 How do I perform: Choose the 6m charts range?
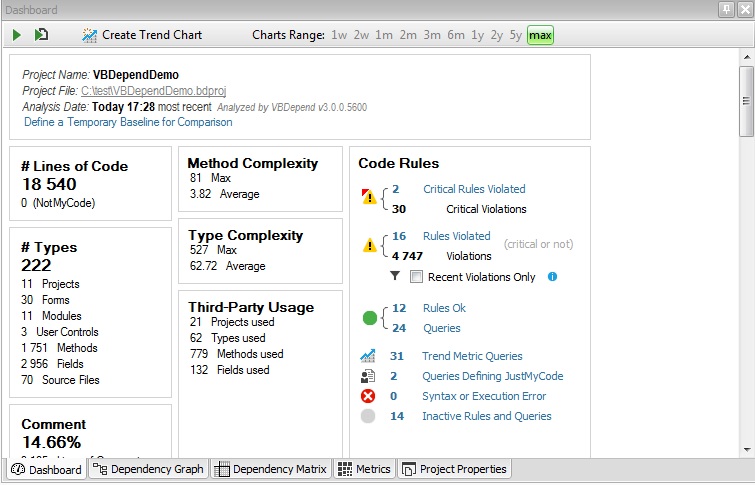(x=456, y=35)
